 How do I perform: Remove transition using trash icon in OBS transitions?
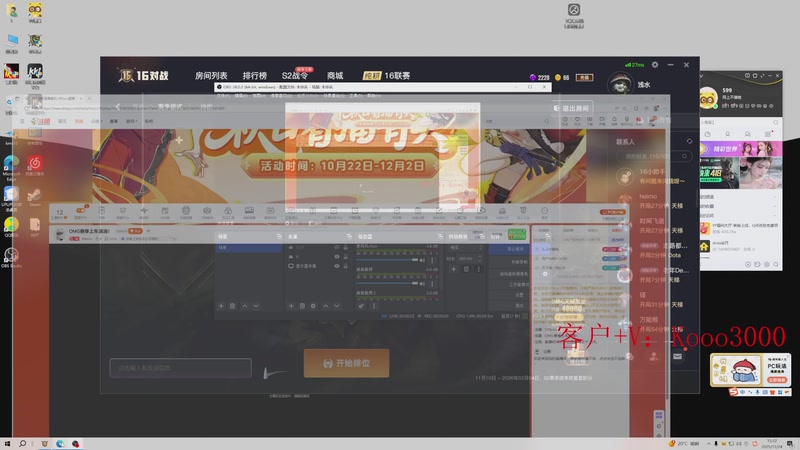(466, 269)
